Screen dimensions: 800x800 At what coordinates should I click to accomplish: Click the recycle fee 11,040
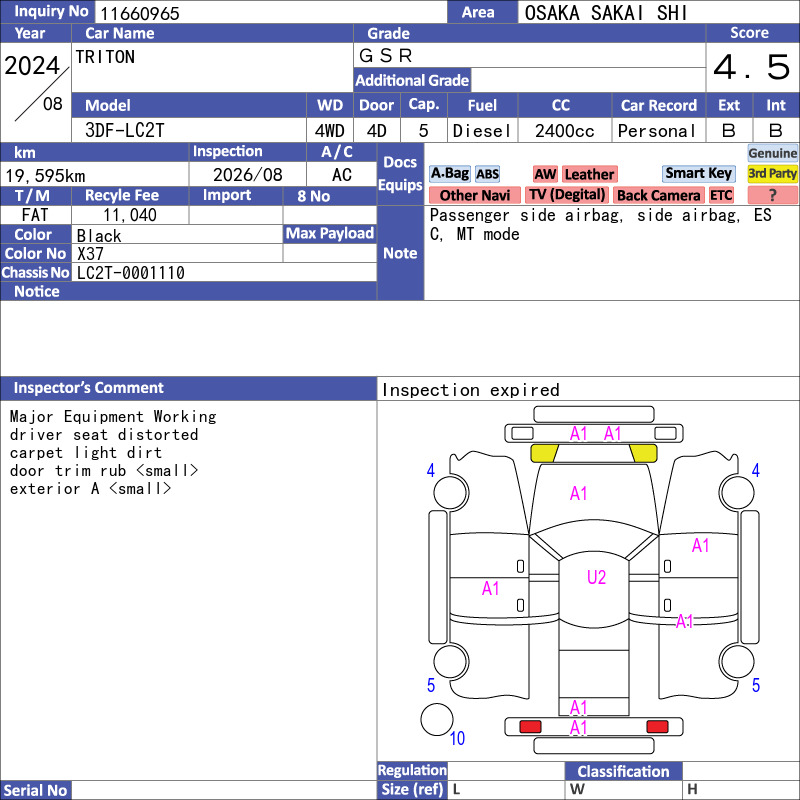tap(130, 215)
